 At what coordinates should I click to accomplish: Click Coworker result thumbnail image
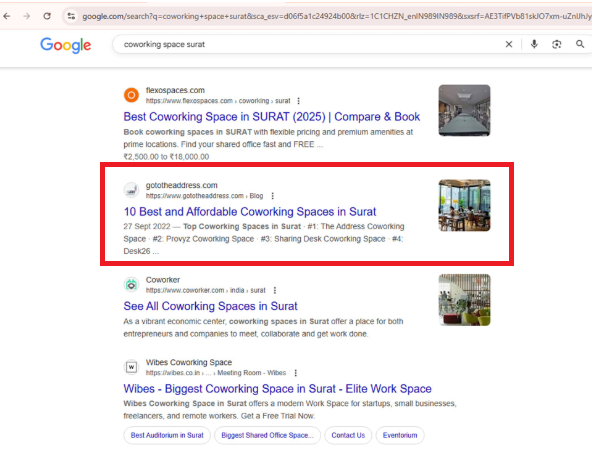pyautogui.click(x=464, y=300)
